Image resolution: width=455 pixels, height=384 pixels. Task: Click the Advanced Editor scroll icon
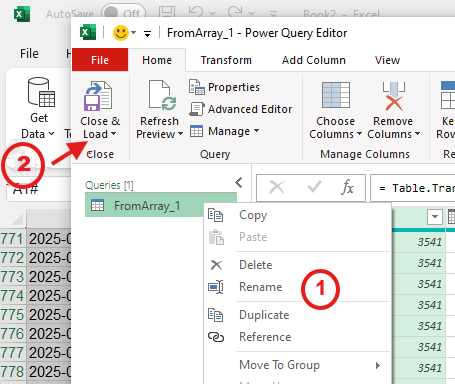click(197, 109)
